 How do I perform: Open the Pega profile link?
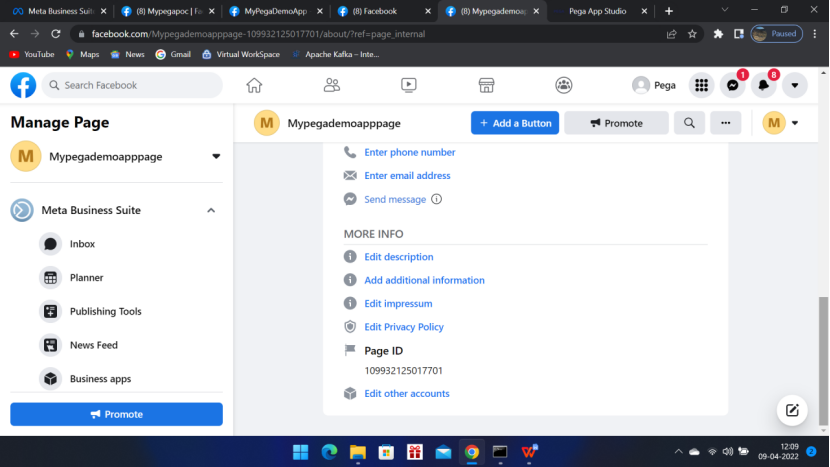pyautogui.click(x=654, y=85)
